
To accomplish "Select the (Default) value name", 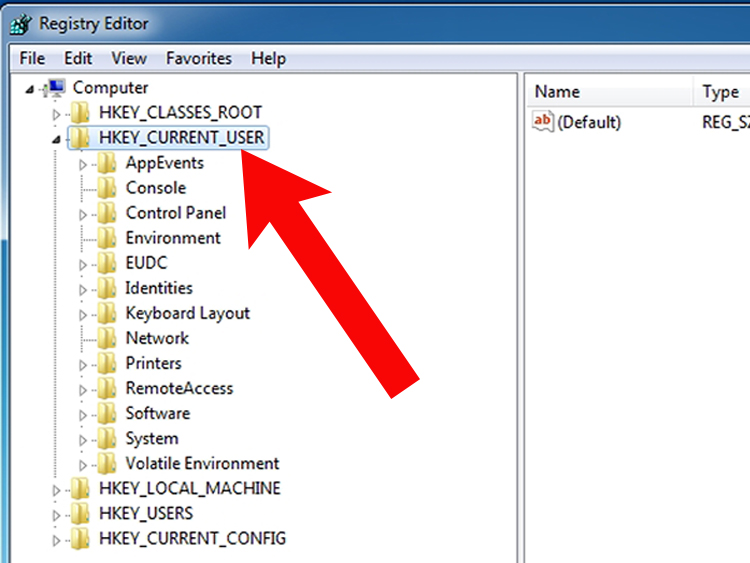I will tap(589, 122).
